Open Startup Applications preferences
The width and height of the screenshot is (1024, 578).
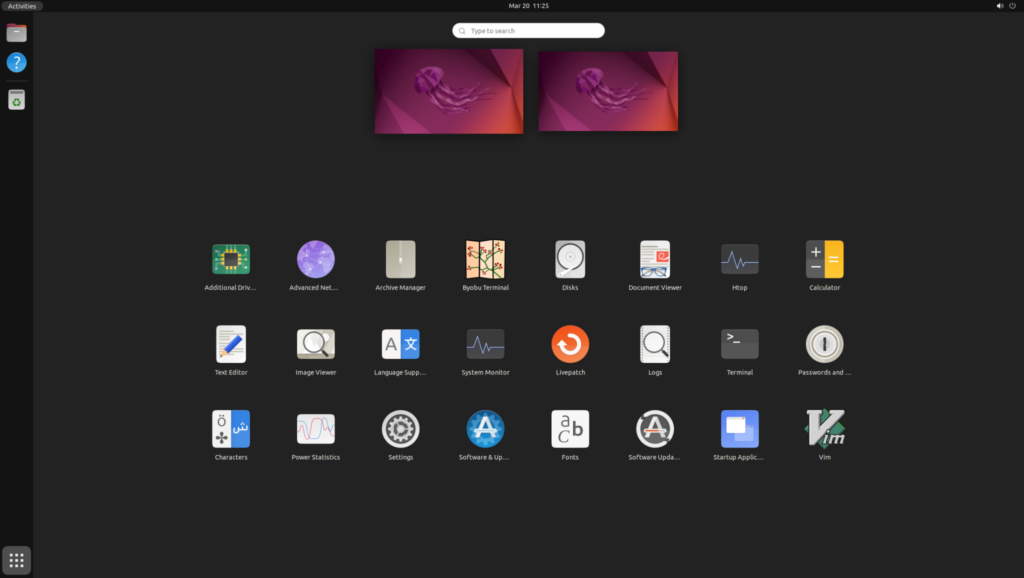pyautogui.click(x=740, y=430)
